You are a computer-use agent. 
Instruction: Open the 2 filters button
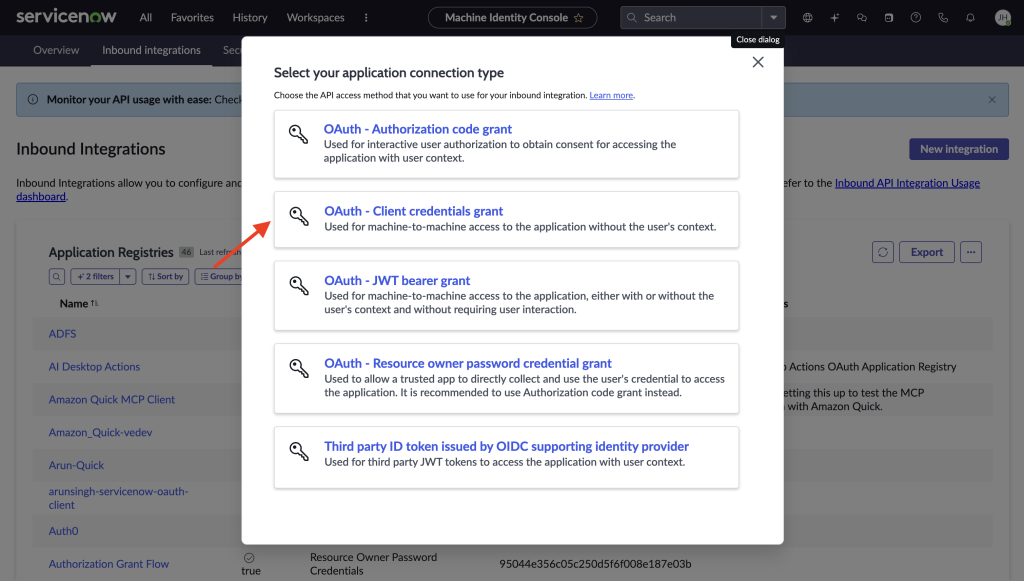[95, 277]
